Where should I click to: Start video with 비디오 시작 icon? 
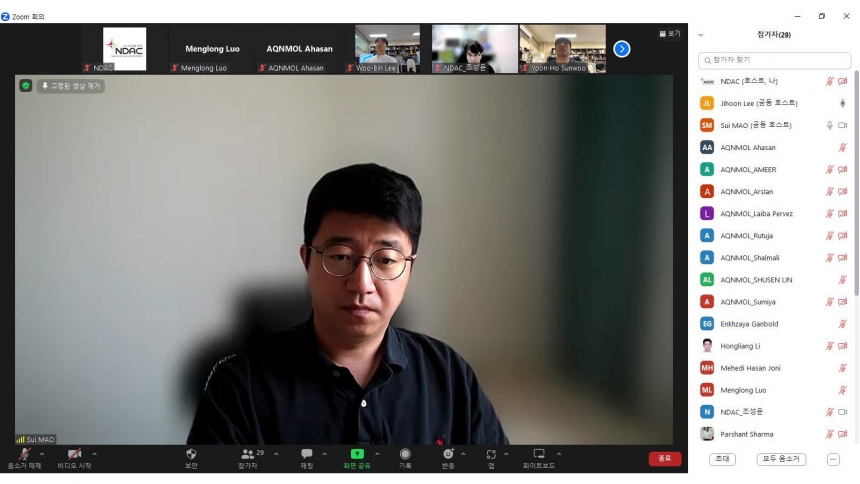tap(73, 454)
